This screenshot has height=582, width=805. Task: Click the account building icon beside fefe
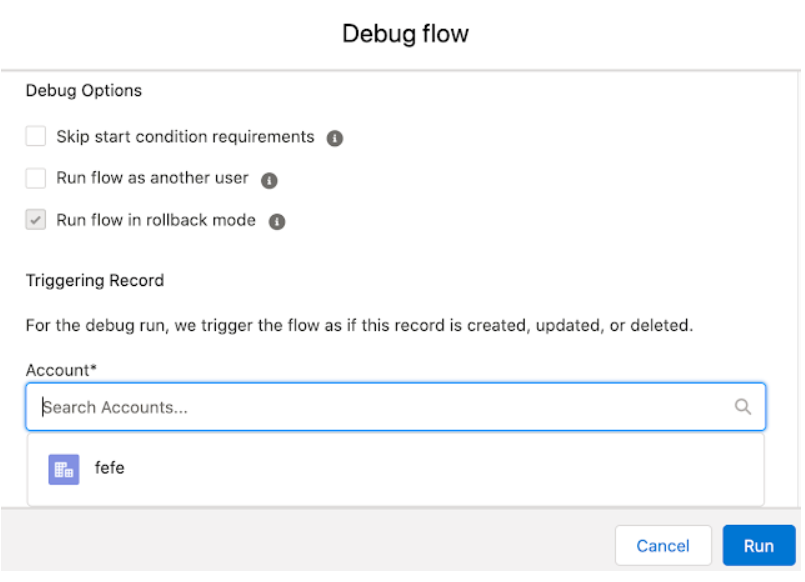pyautogui.click(x=64, y=469)
